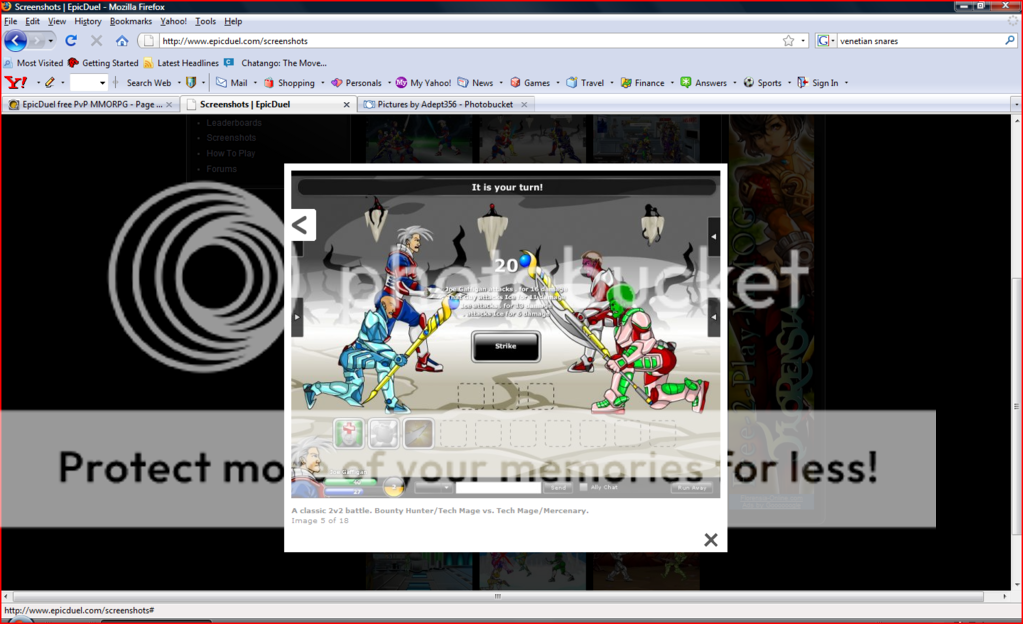Screen dimensions: 1023x624
Task: Click the Run Away button
Action: pyautogui.click(x=692, y=487)
